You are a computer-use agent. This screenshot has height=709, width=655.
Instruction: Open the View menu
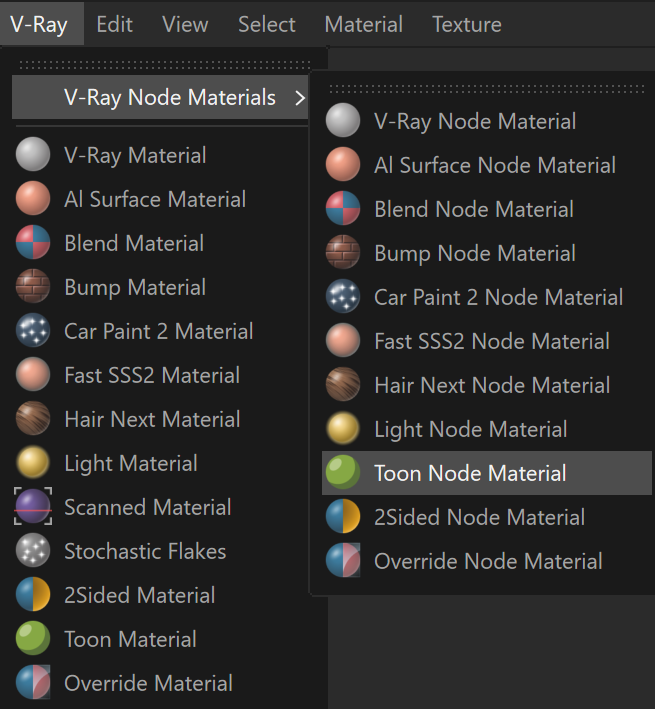(x=185, y=24)
